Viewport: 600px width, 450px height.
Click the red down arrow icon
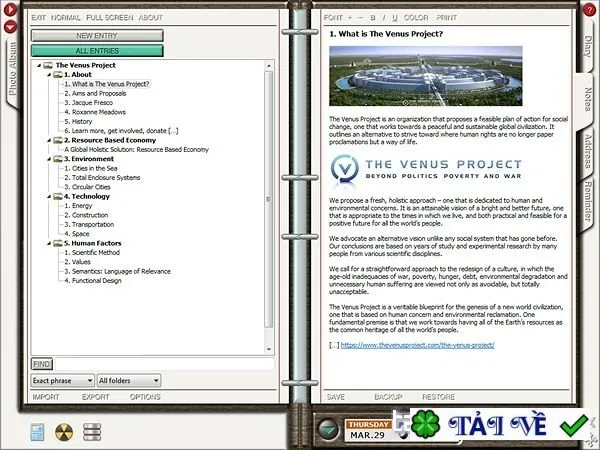coord(10,26)
